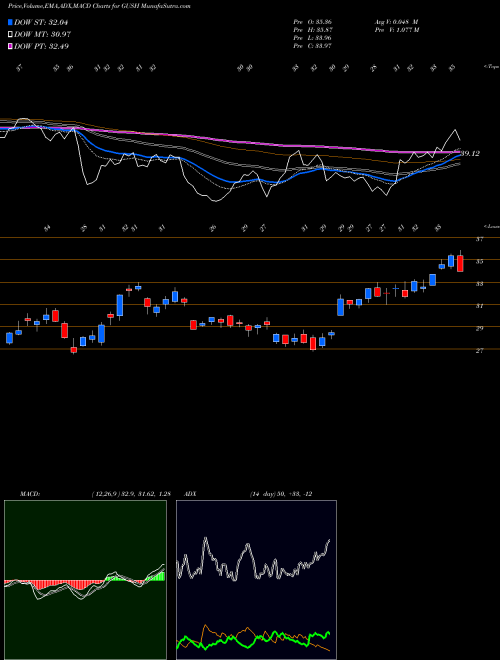
Task: Click the last red candlestick on the price chart
Action: [x=460, y=263]
